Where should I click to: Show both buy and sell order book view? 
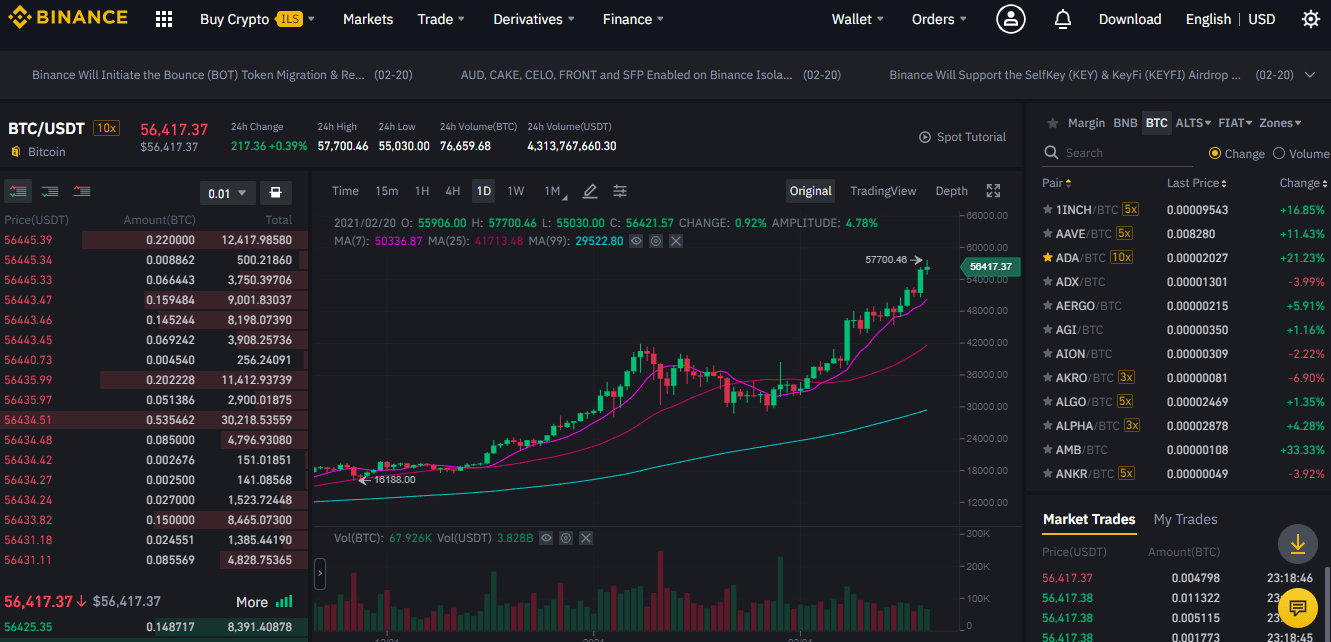click(x=18, y=192)
